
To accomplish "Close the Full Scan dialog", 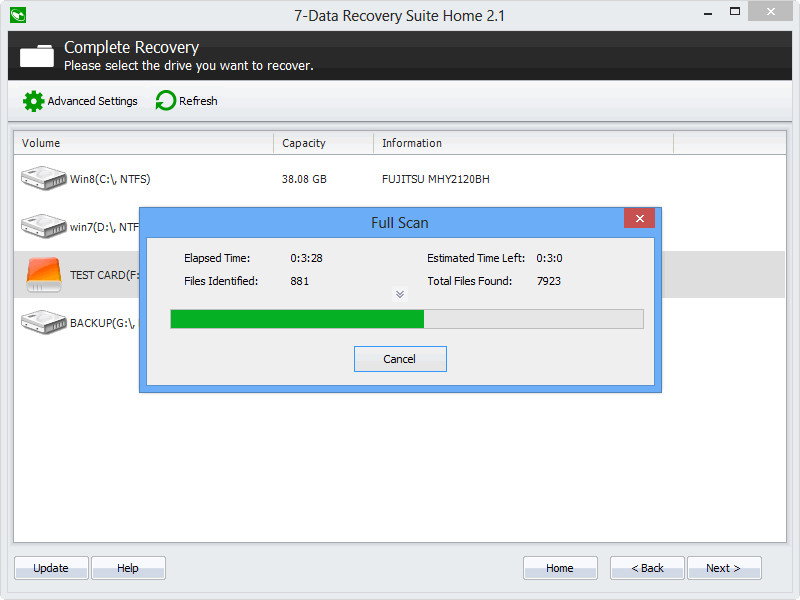I will 639,218.
